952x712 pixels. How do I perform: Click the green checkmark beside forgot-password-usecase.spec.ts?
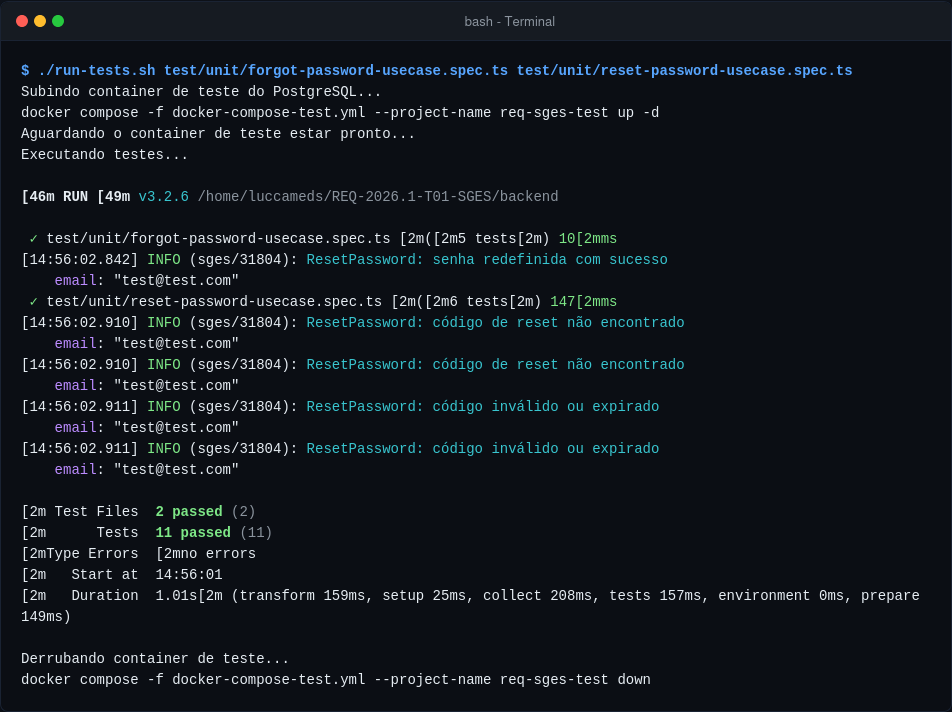(x=33, y=239)
